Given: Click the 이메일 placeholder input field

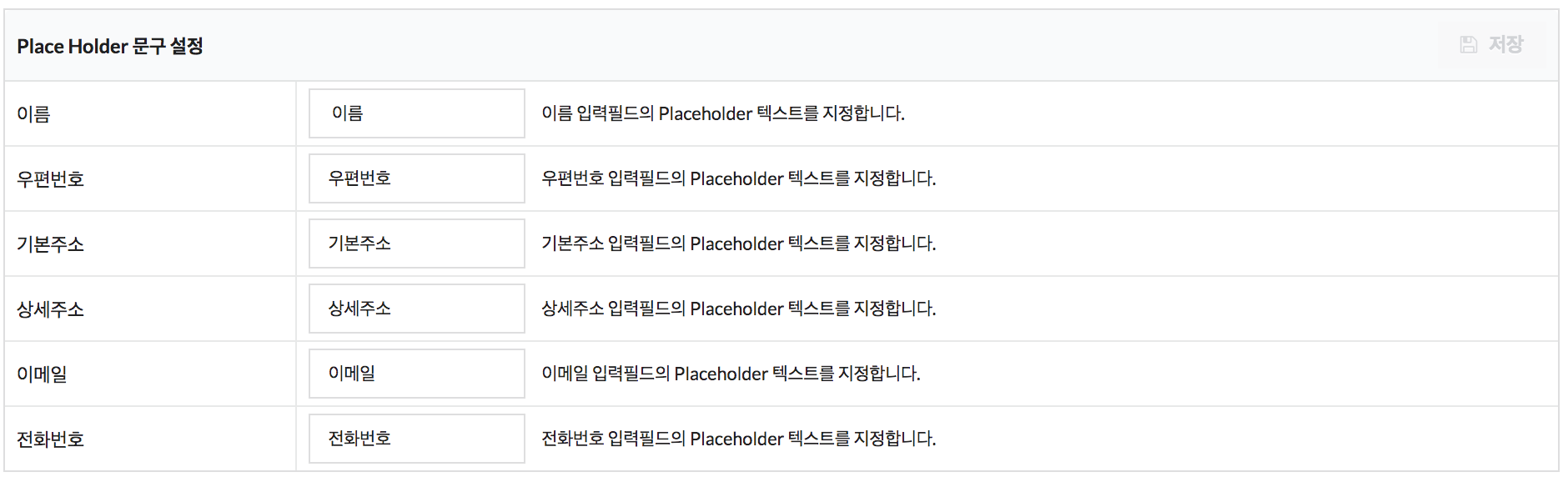Looking at the screenshot, I should click(417, 374).
